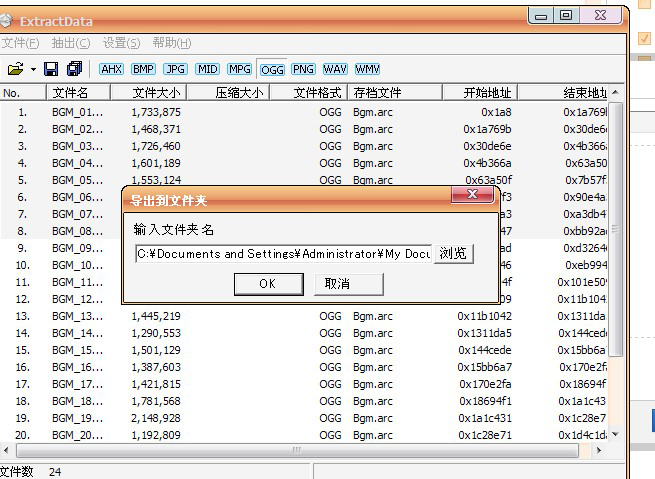Select the MID format filter button
This screenshot has width=655, height=479.
point(207,69)
